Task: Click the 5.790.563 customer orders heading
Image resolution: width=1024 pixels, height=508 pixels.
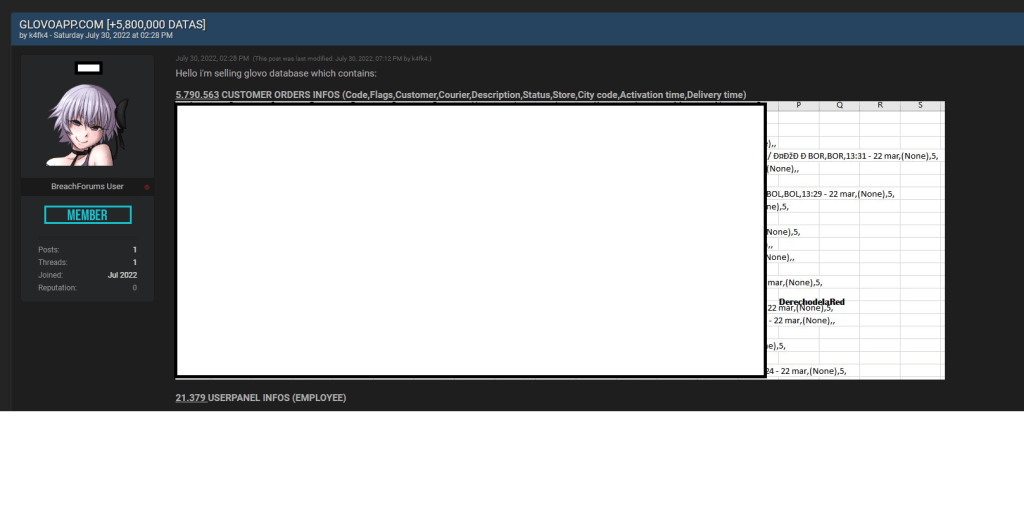Action: tap(460, 95)
